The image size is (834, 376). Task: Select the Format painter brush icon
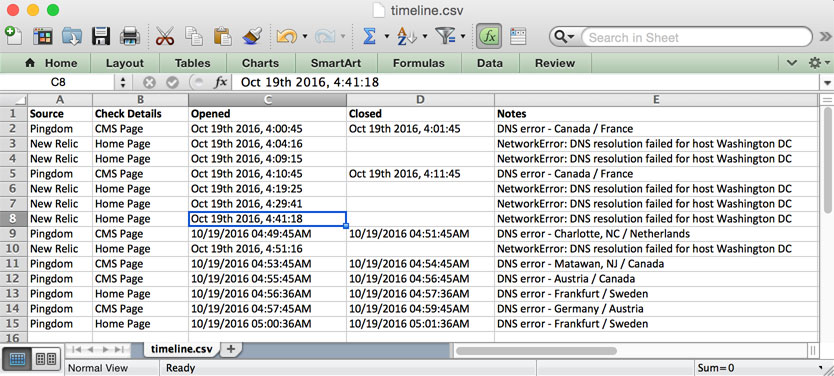[x=252, y=37]
